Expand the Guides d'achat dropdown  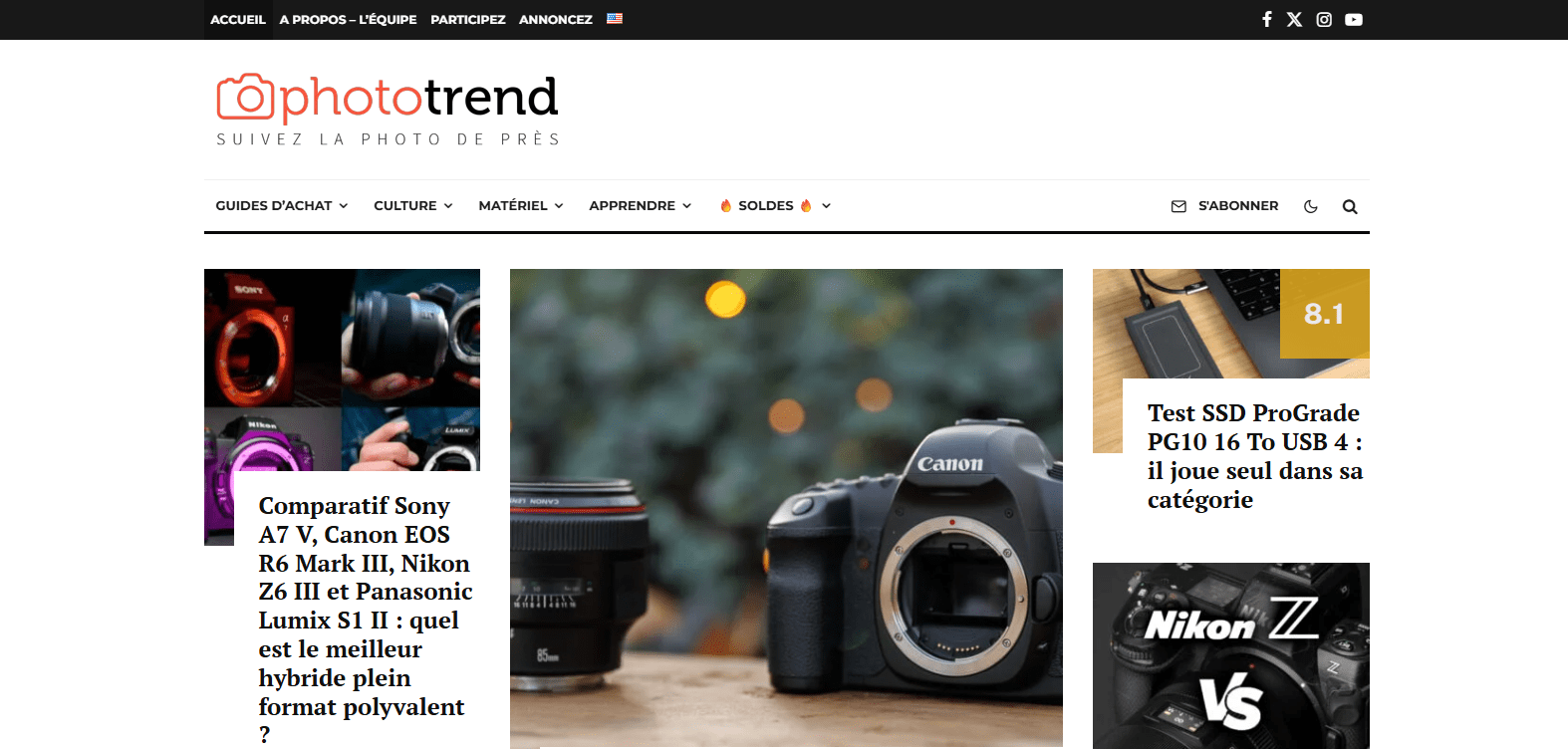(x=282, y=205)
